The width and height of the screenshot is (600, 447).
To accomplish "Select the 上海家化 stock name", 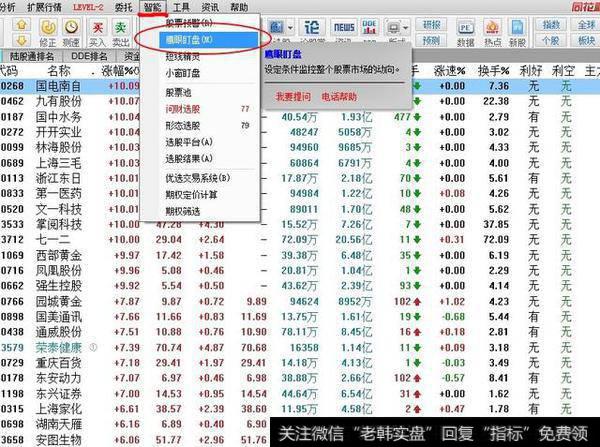I will pos(59,409).
